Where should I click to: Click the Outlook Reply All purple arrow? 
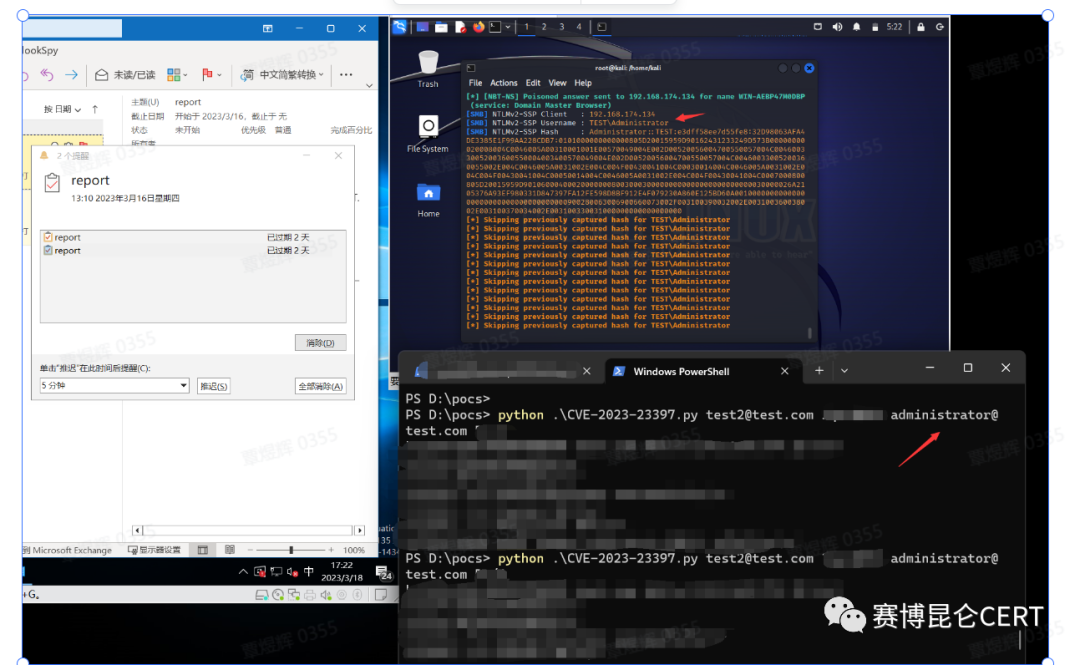click(x=47, y=74)
